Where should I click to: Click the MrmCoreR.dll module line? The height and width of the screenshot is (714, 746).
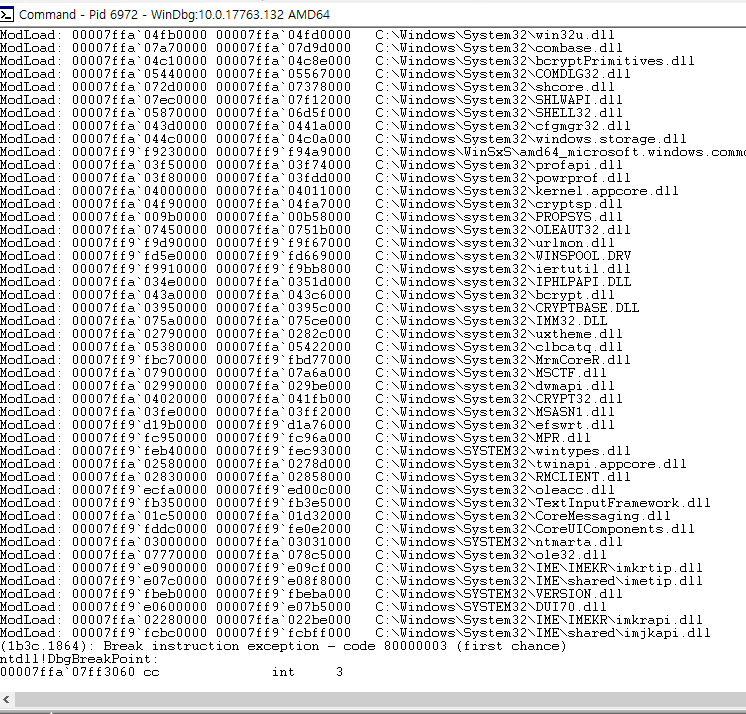(315, 360)
